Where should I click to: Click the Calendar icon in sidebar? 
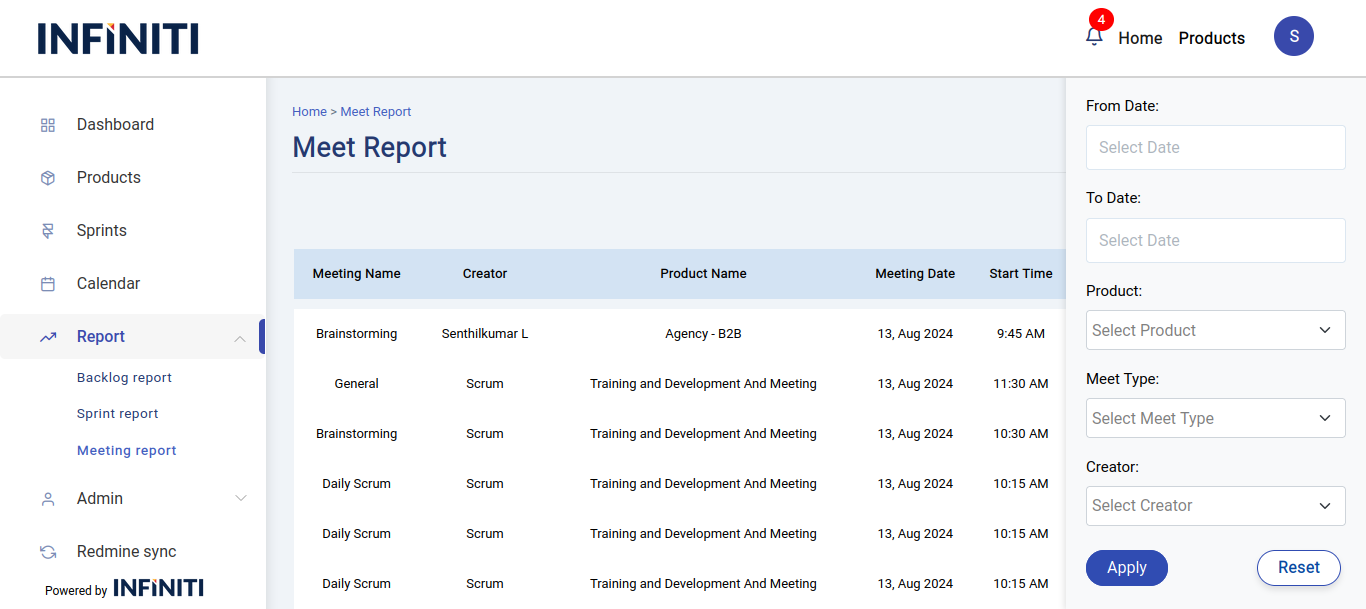coord(48,284)
